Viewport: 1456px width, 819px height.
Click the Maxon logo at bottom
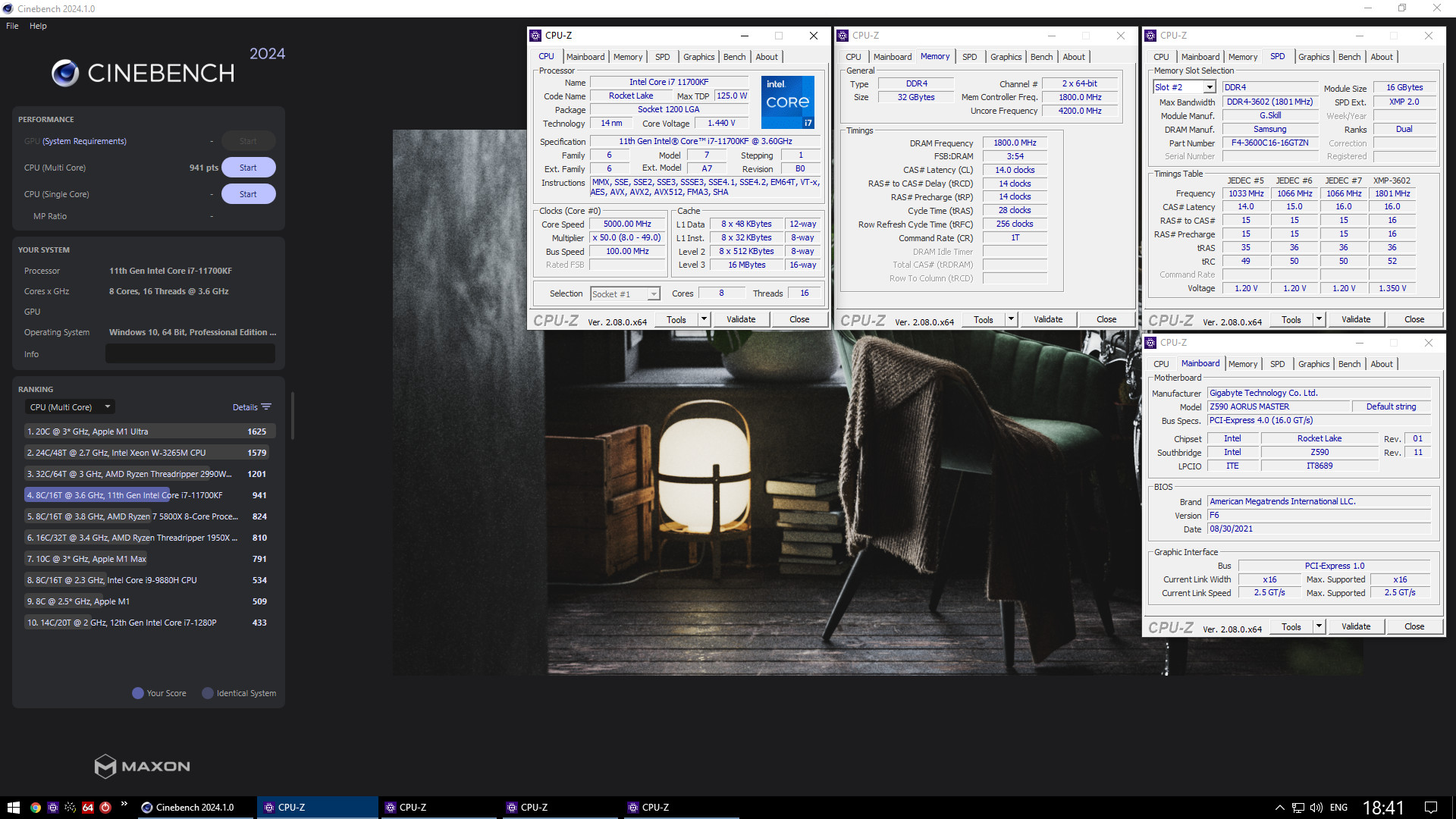tap(142, 766)
